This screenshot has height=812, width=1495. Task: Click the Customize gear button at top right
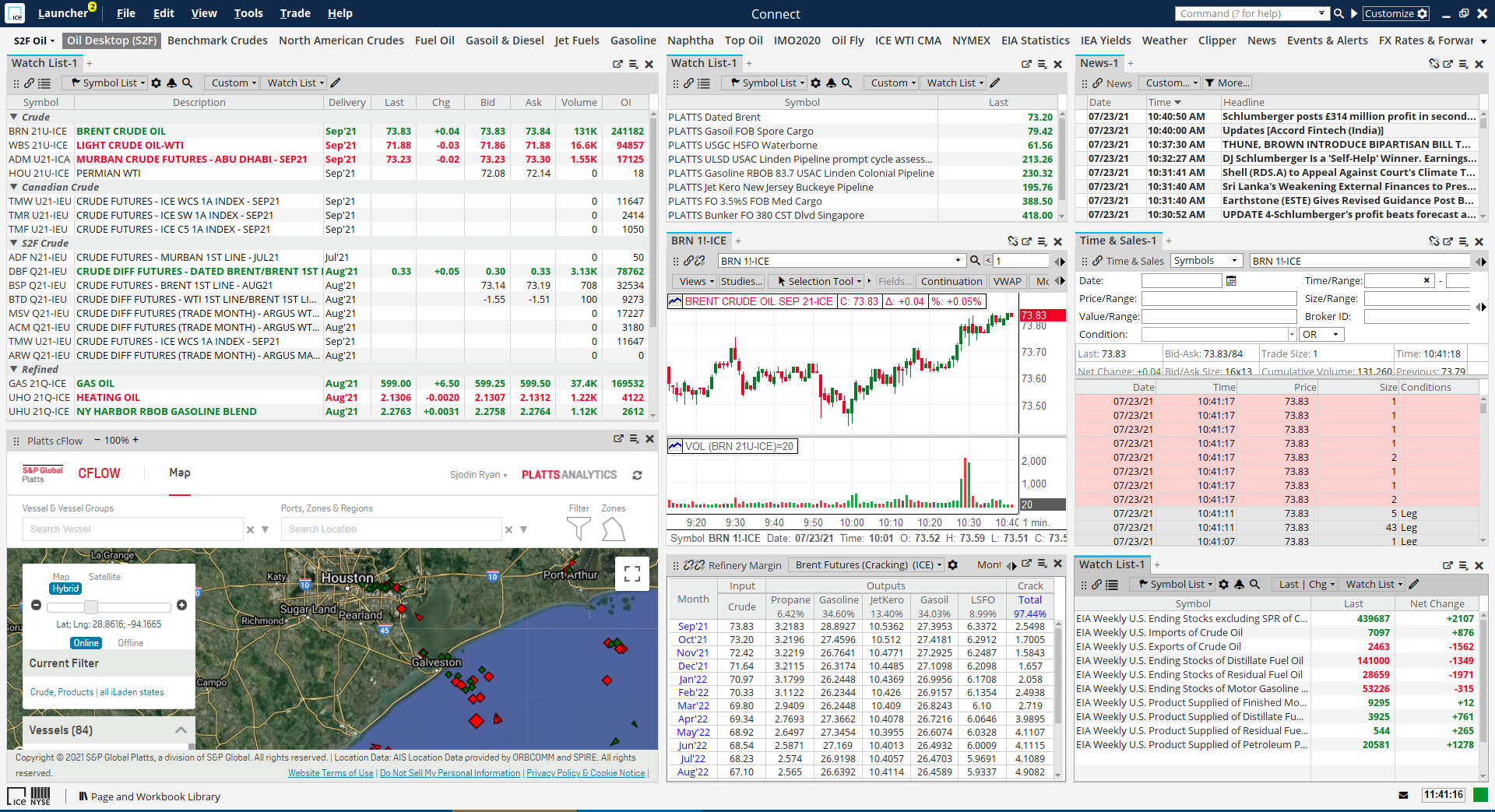1396,14
